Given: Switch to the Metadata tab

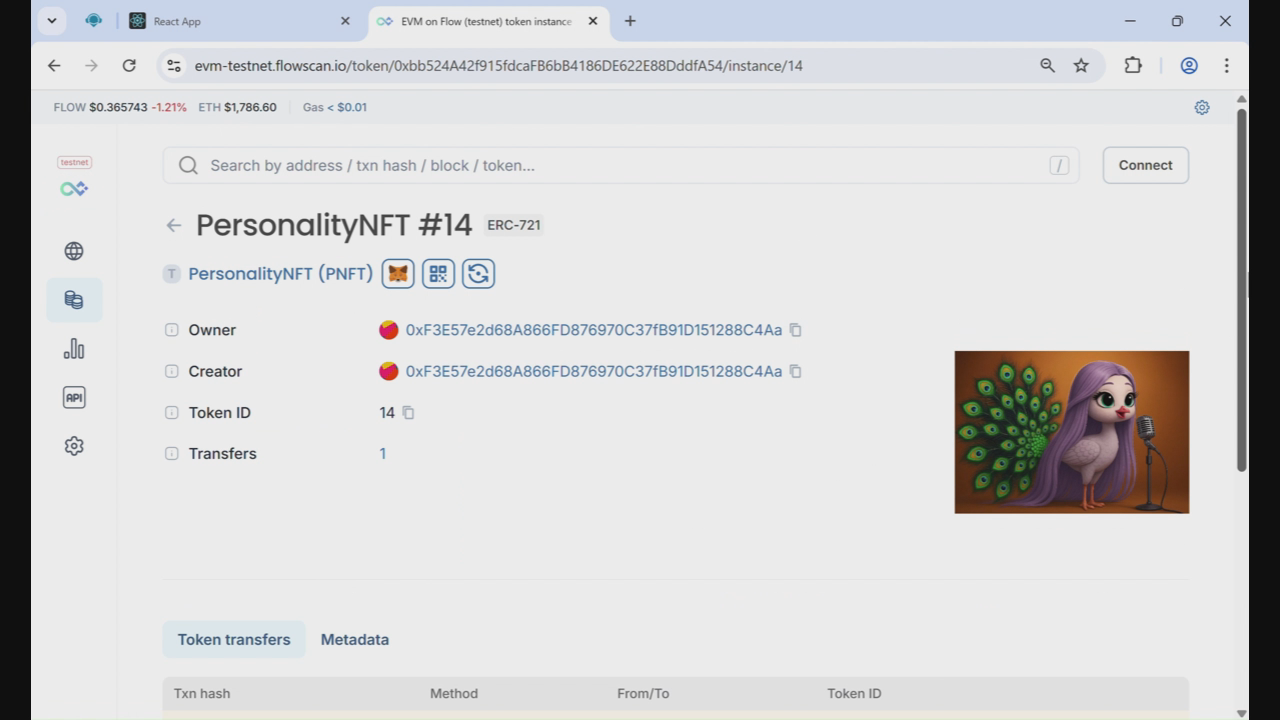Looking at the screenshot, I should (355, 639).
